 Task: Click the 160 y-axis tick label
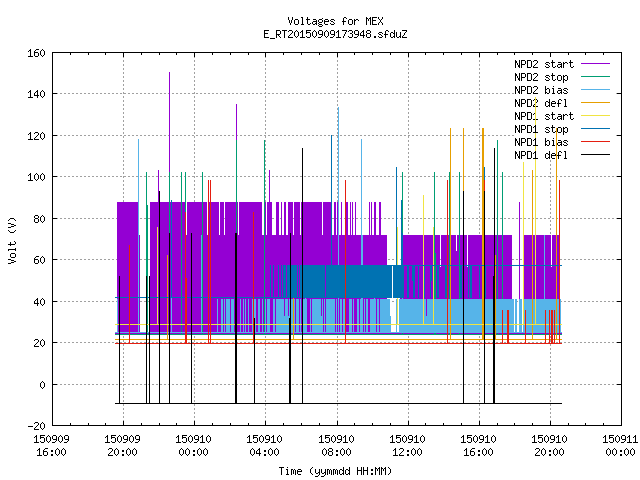click(36, 53)
